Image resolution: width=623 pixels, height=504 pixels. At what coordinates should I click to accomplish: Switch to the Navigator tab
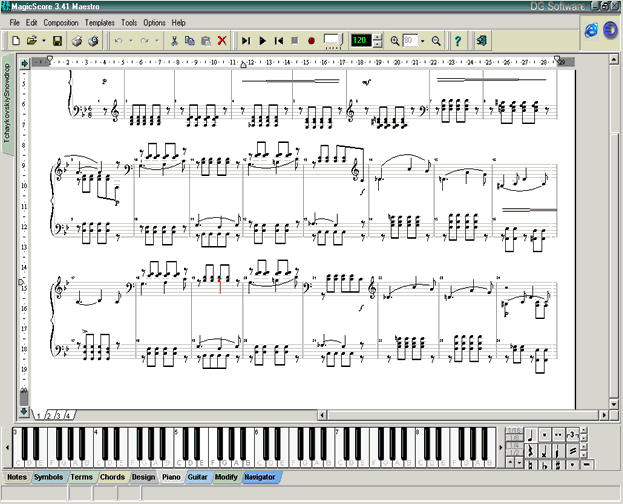coord(260,477)
